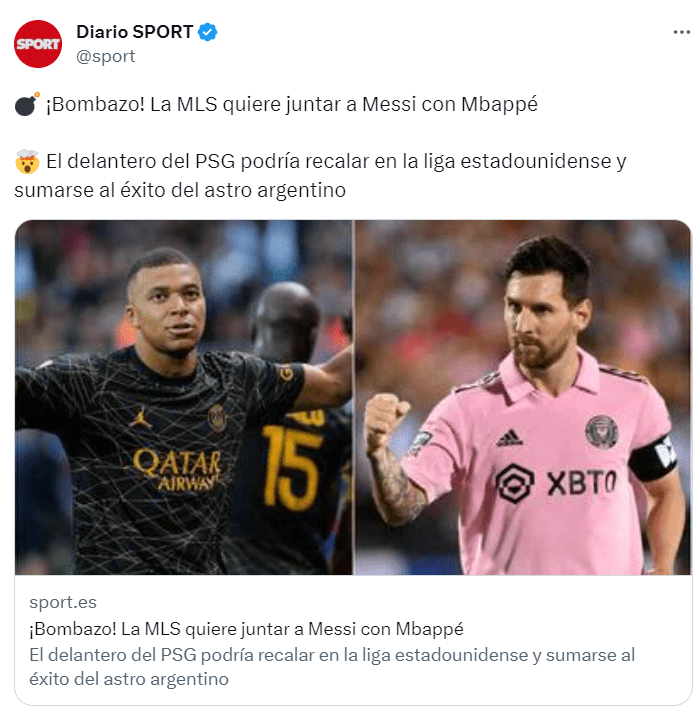Screen dimensions: 700x712
Task: Click the blue verified badge
Action: (x=208, y=32)
